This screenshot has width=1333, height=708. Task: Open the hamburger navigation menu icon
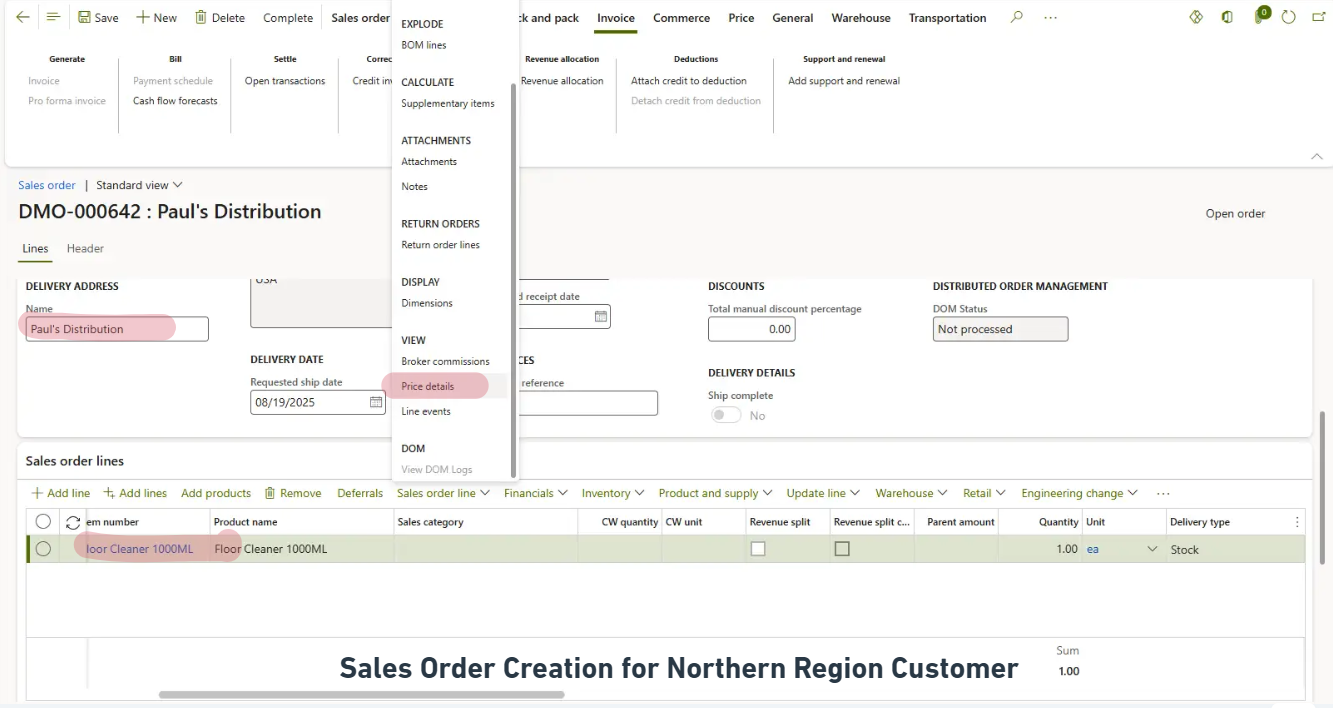53,17
